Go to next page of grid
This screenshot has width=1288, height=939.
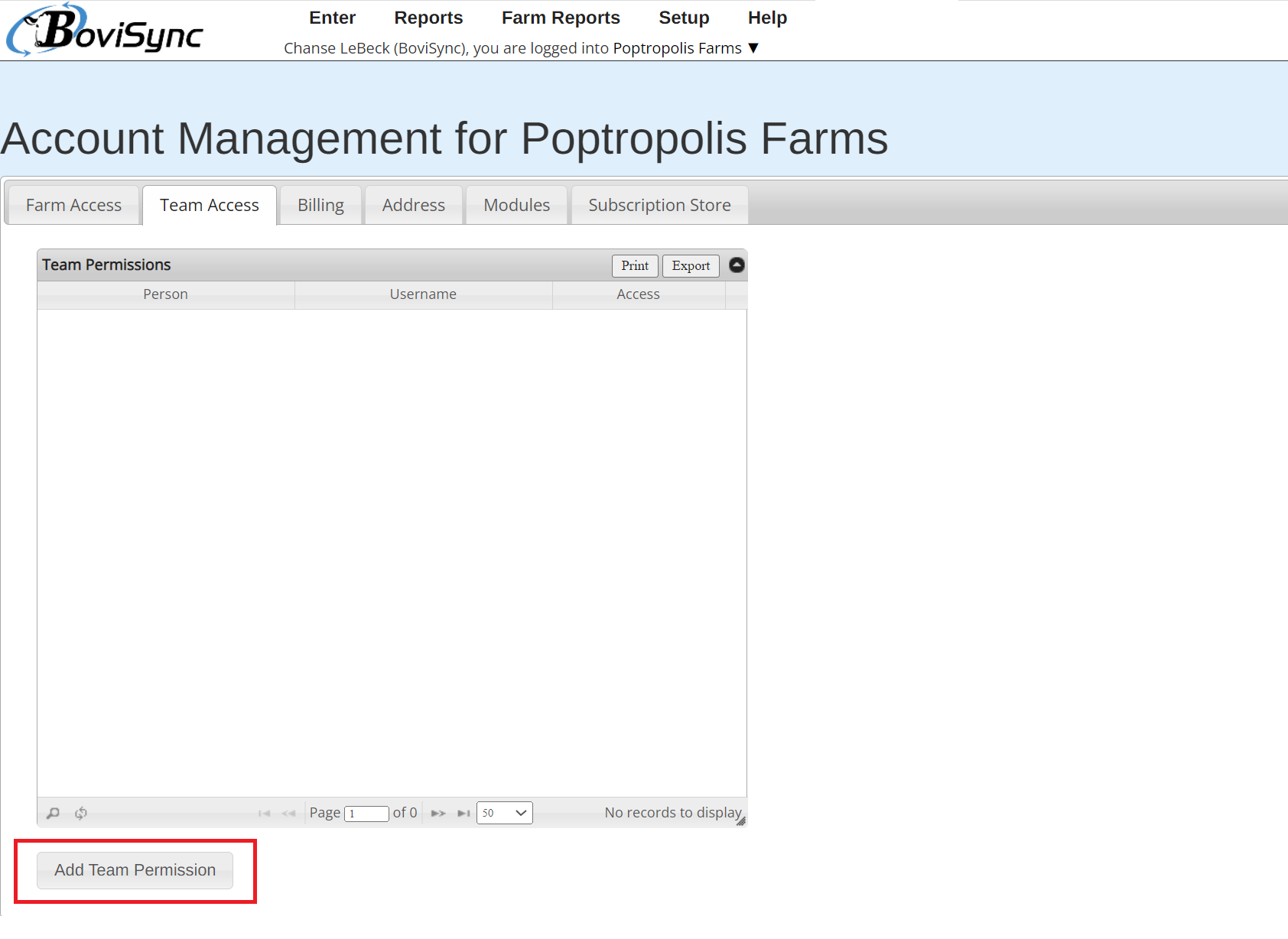[x=438, y=813]
